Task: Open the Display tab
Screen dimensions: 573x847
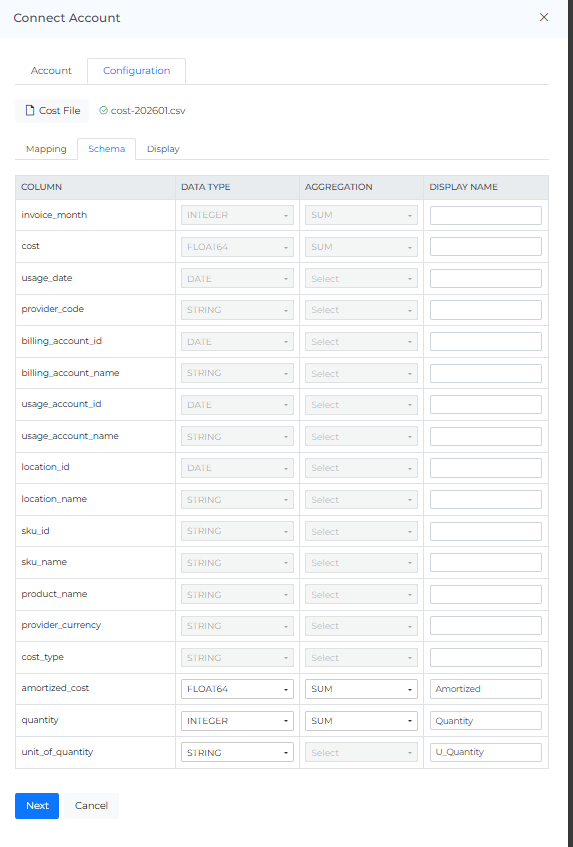Action: click(x=163, y=149)
